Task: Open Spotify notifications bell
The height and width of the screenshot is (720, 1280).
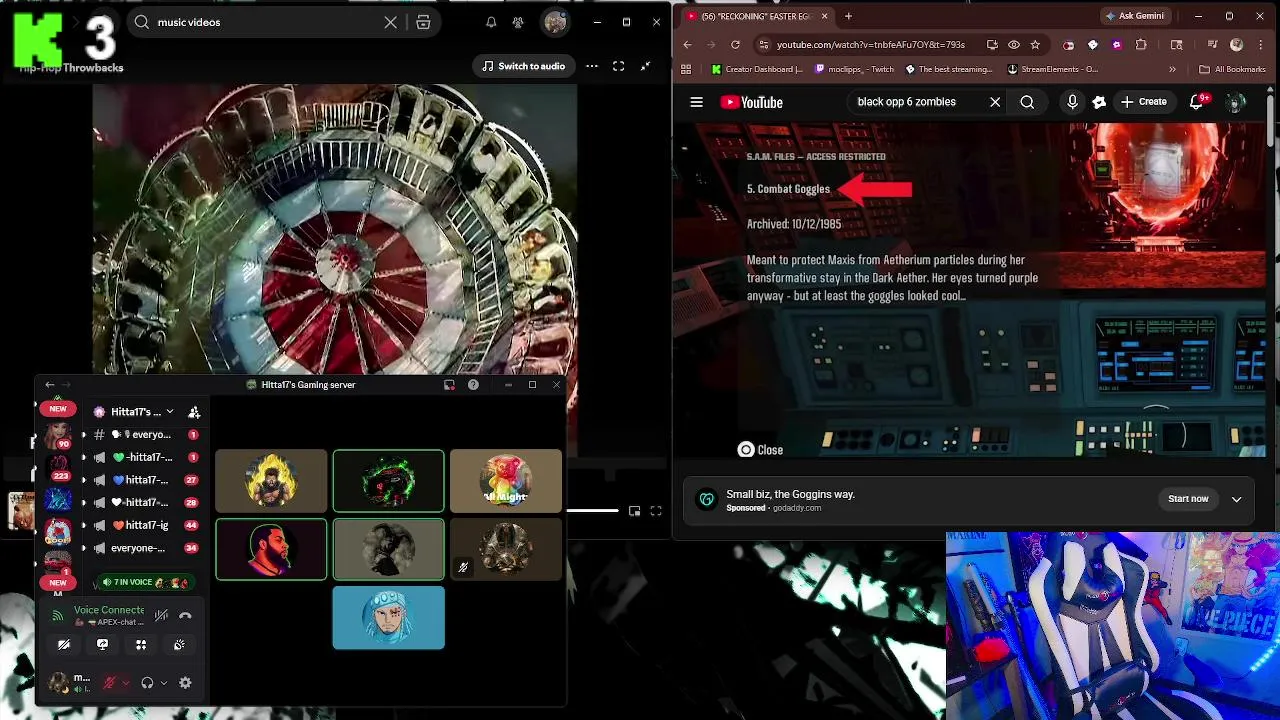Action: point(491,22)
